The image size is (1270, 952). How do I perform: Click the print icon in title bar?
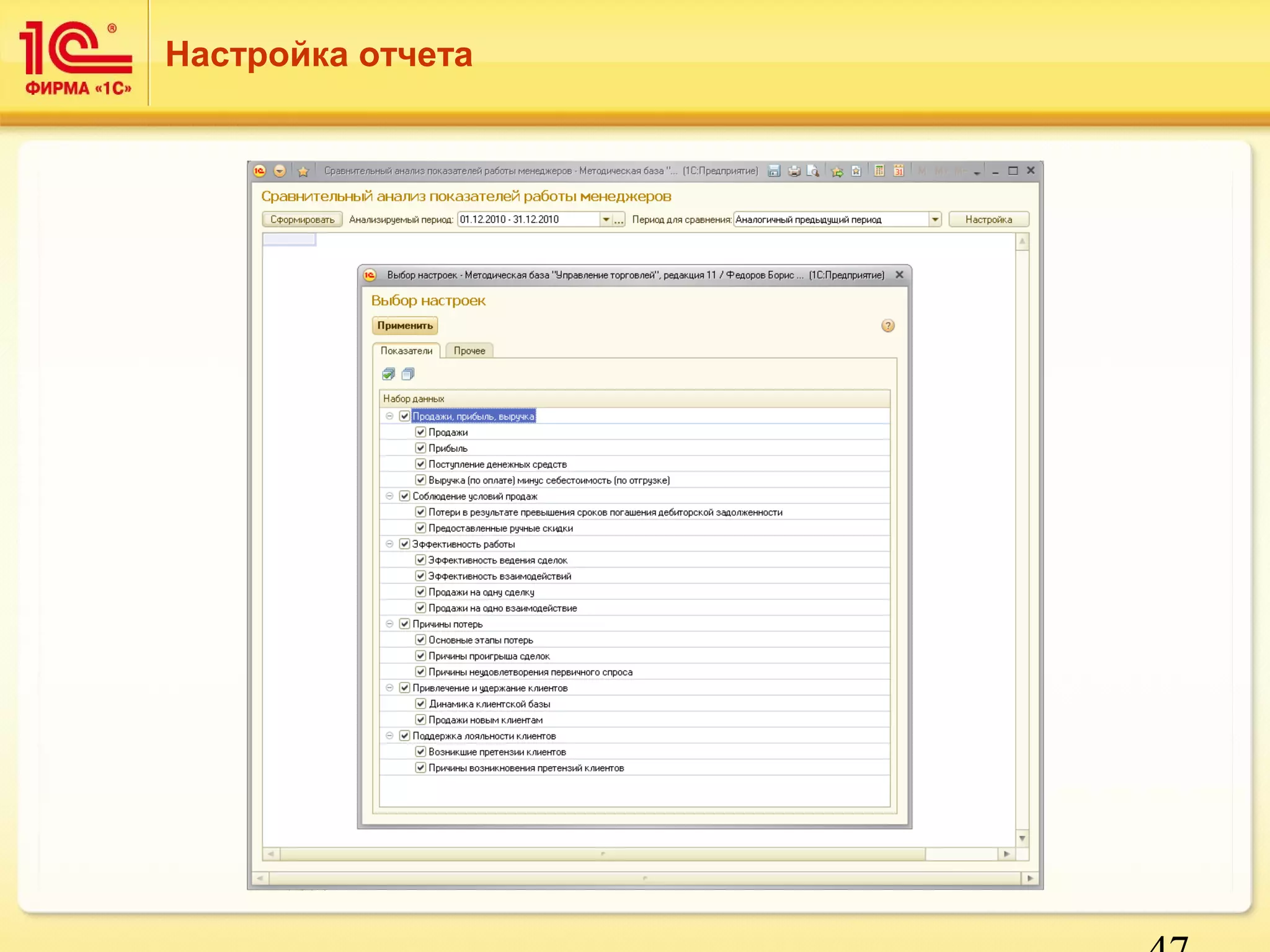pyautogui.click(x=794, y=170)
